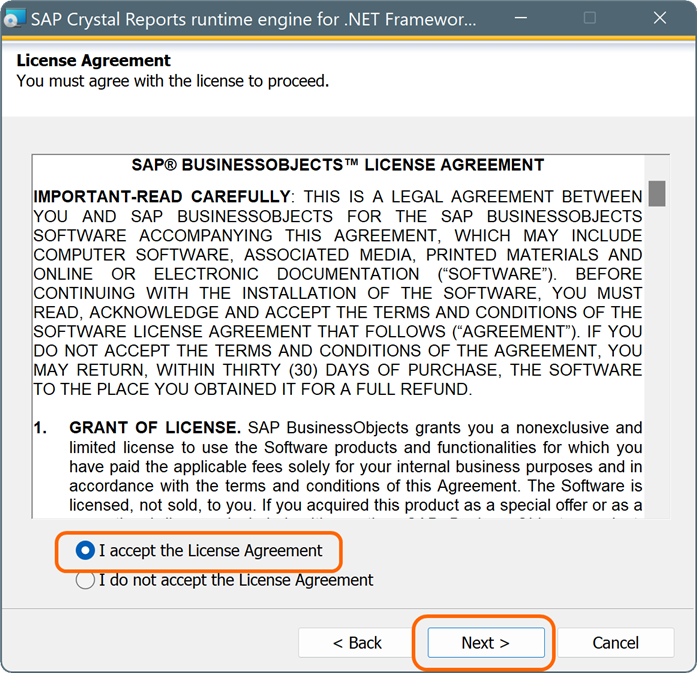The height and width of the screenshot is (673, 697).
Task: Click 'IMPORTANT-READ CAREFULLY' in the license text
Action: click(162, 196)
